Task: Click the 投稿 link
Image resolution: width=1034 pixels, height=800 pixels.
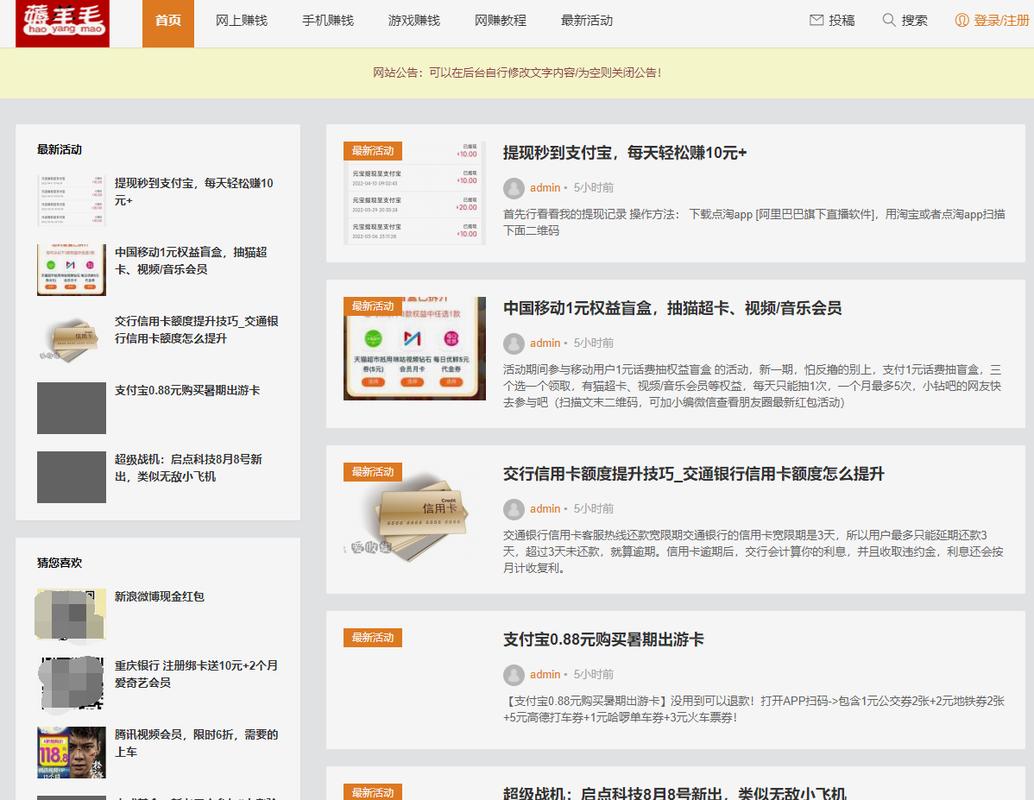Action: click(841, 20)
